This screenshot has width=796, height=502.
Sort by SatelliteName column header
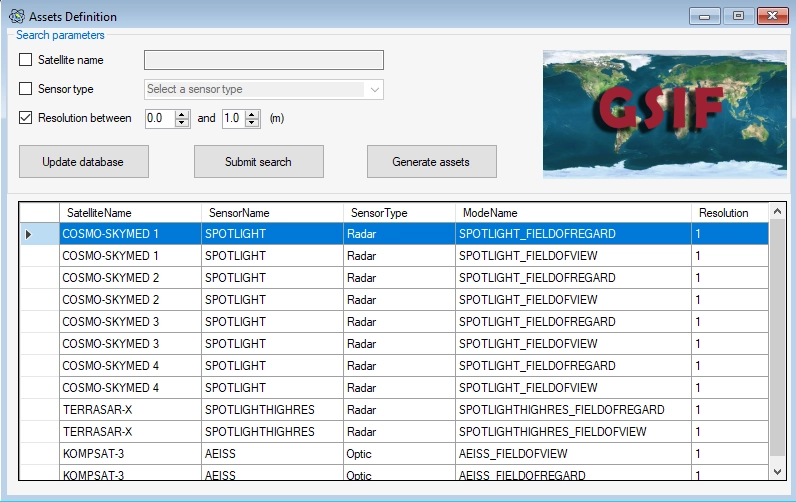coord(130,213)
